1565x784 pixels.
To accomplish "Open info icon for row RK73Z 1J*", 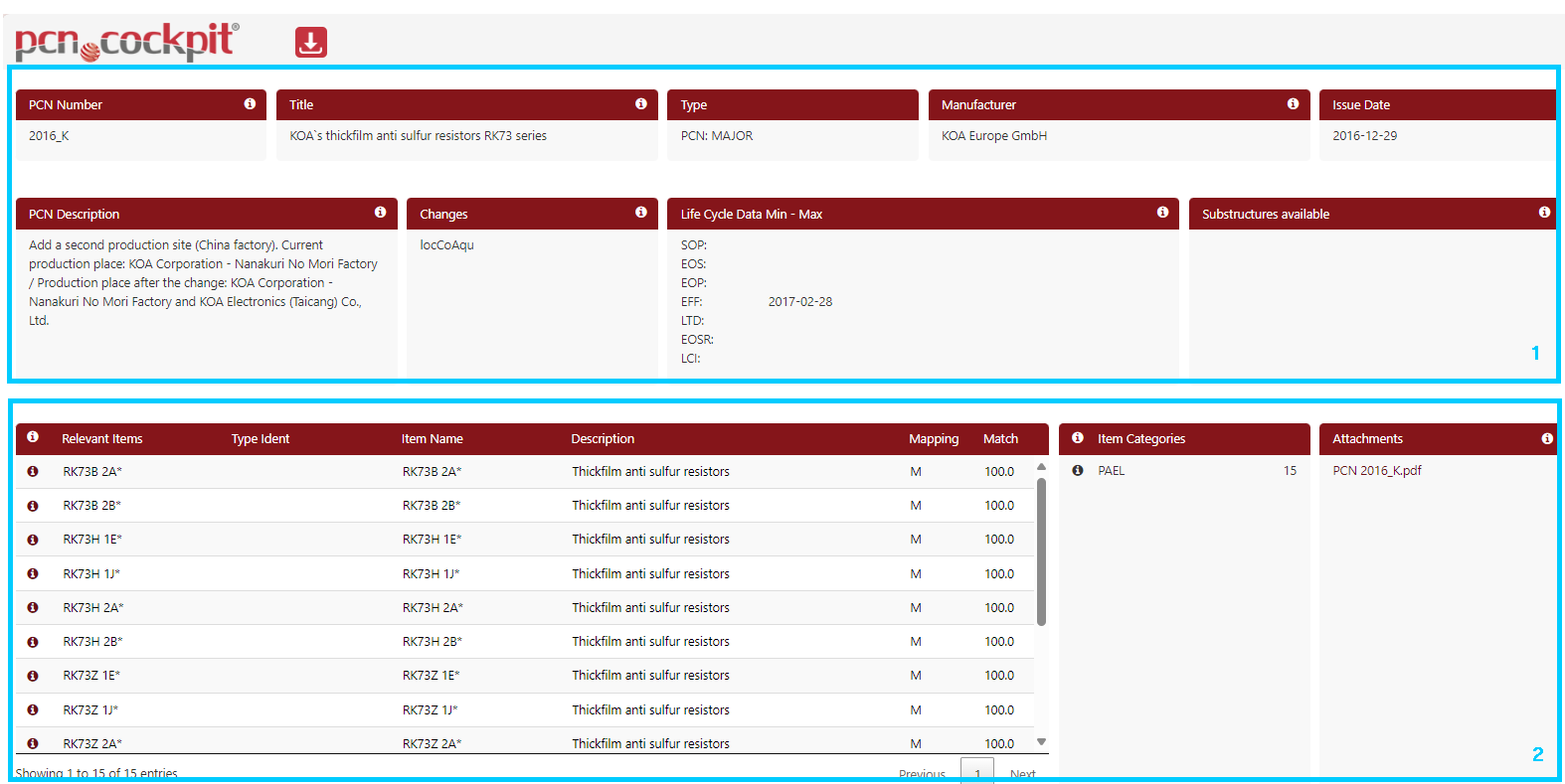I will 33,709.
